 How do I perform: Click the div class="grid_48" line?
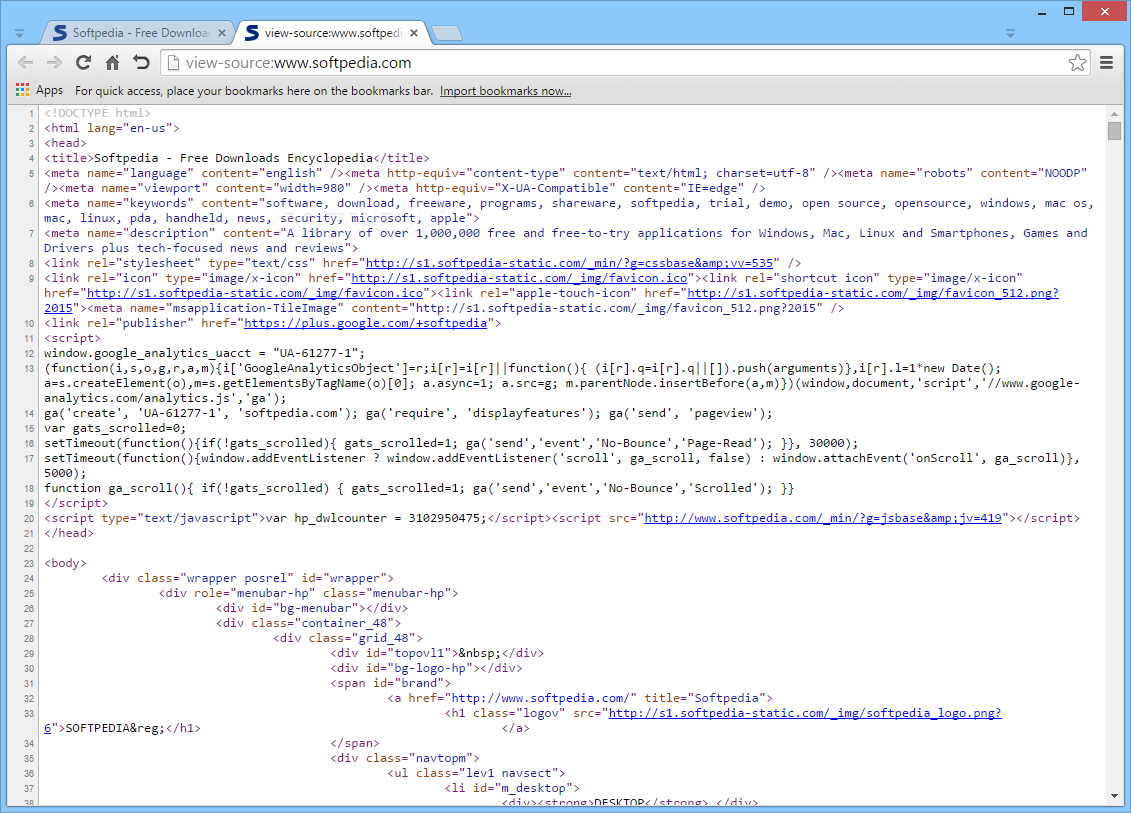pos(348,638)
